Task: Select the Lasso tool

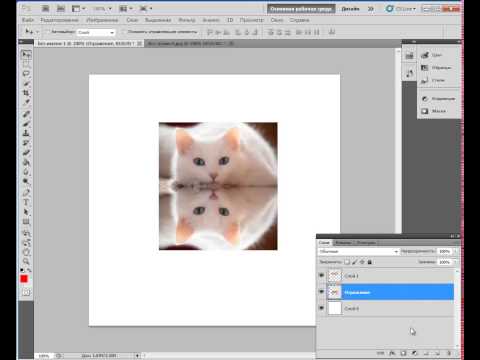Action: 26,73
